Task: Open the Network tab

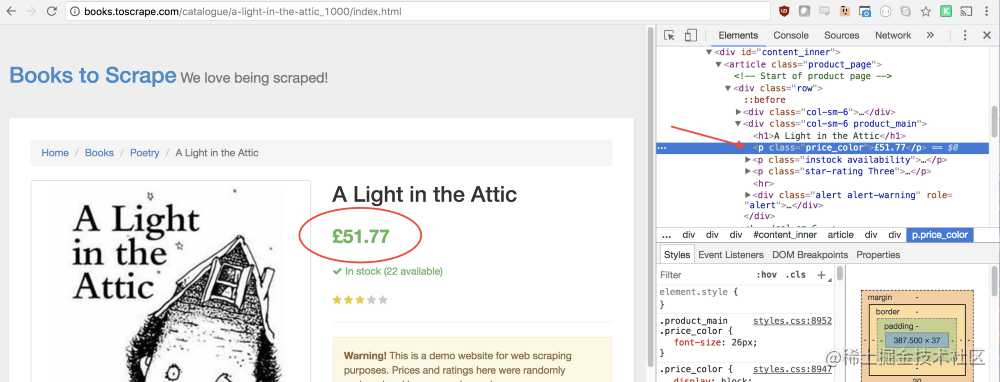Action: pyautogui.click(x=893, y=36)
